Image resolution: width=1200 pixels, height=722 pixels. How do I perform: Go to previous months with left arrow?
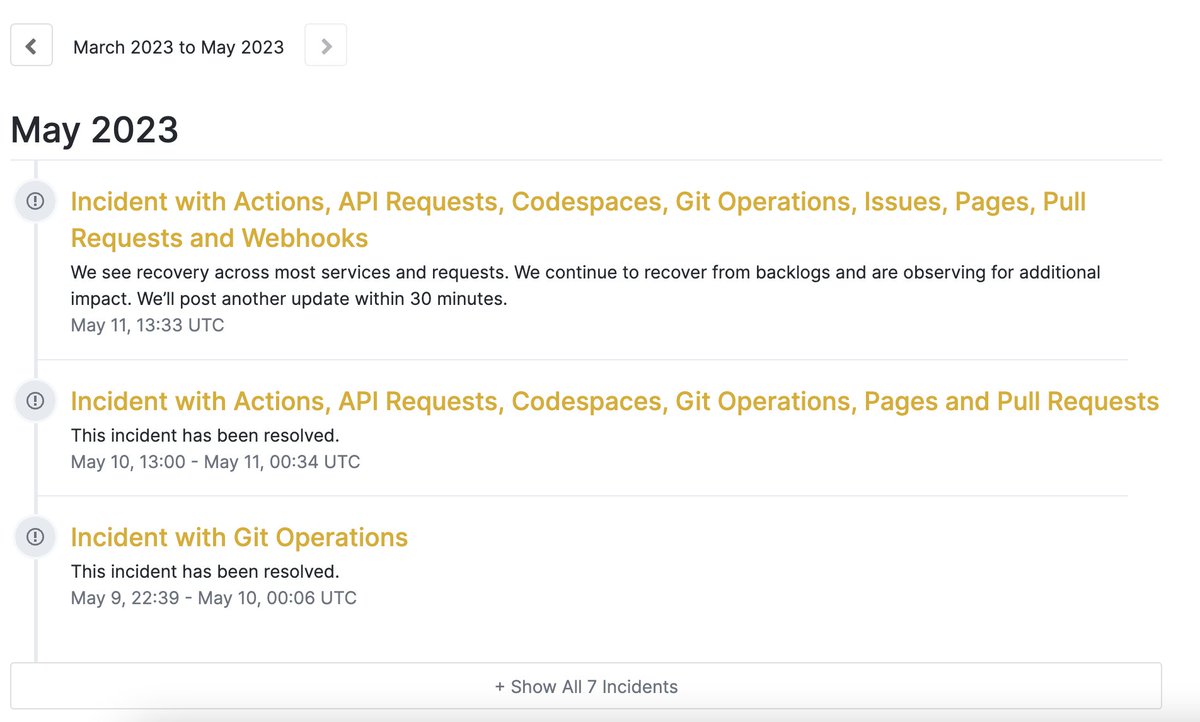coord(31,46)
